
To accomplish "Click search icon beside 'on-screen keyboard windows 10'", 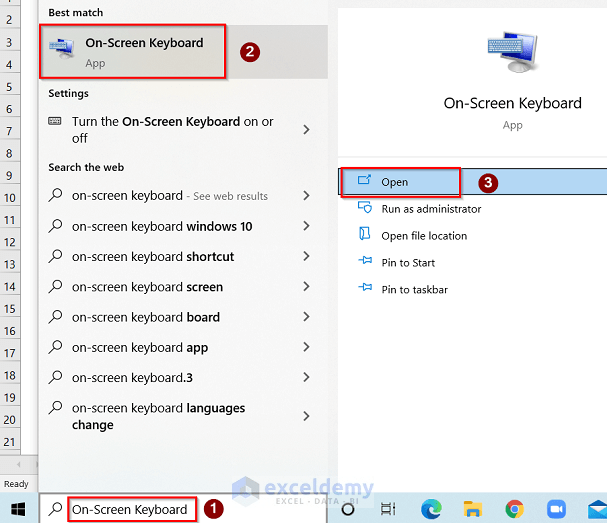I will coord(55,226).
